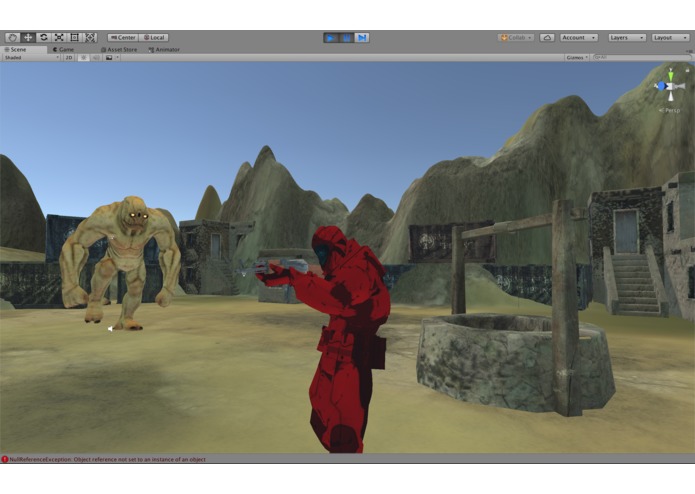The height and width of the screenshot is (494, 695).
Task: Open the Shaded draw mode dropdown
Action: coord(31,58)
